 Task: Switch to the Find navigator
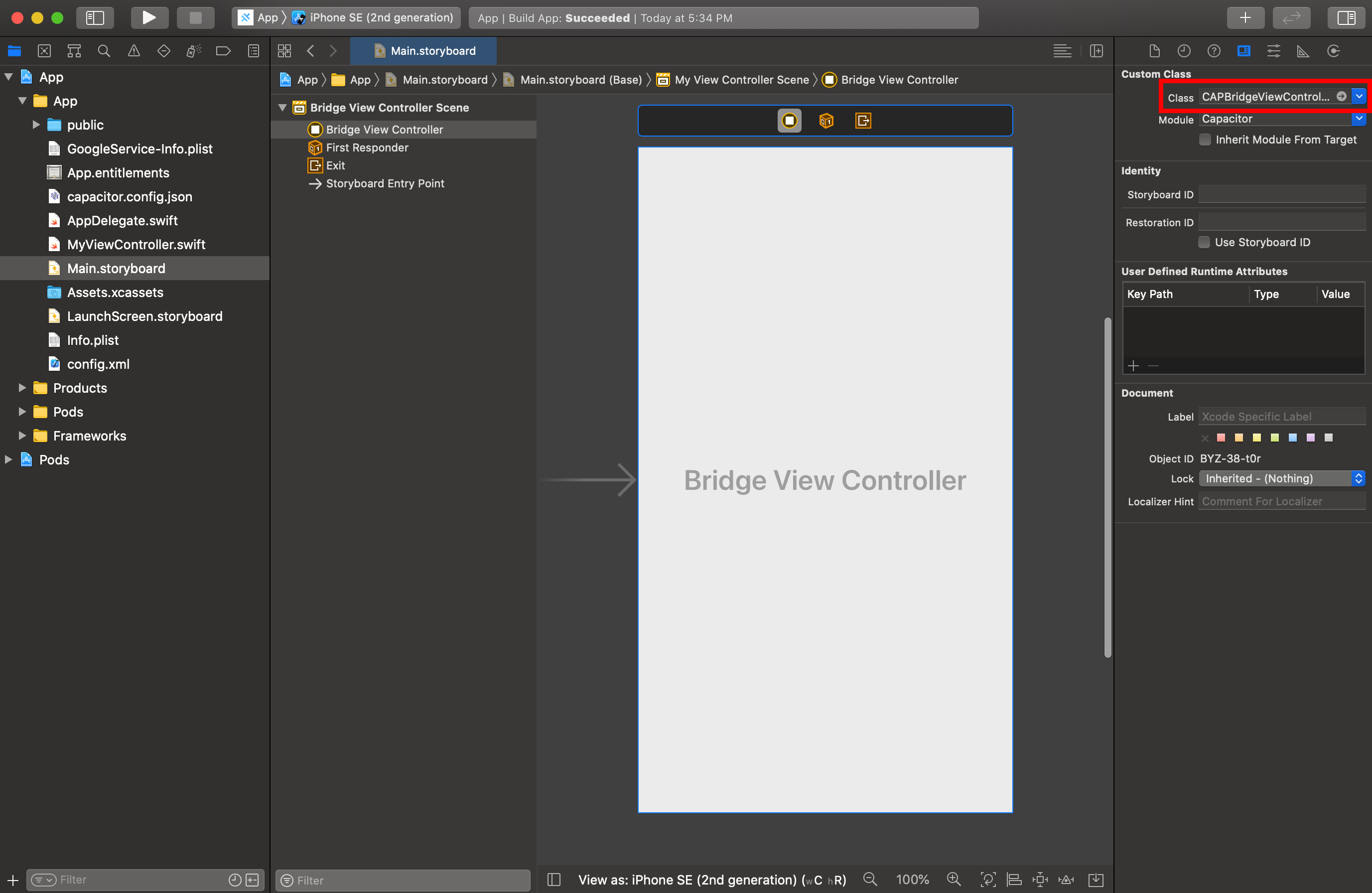tap(104, 51)
